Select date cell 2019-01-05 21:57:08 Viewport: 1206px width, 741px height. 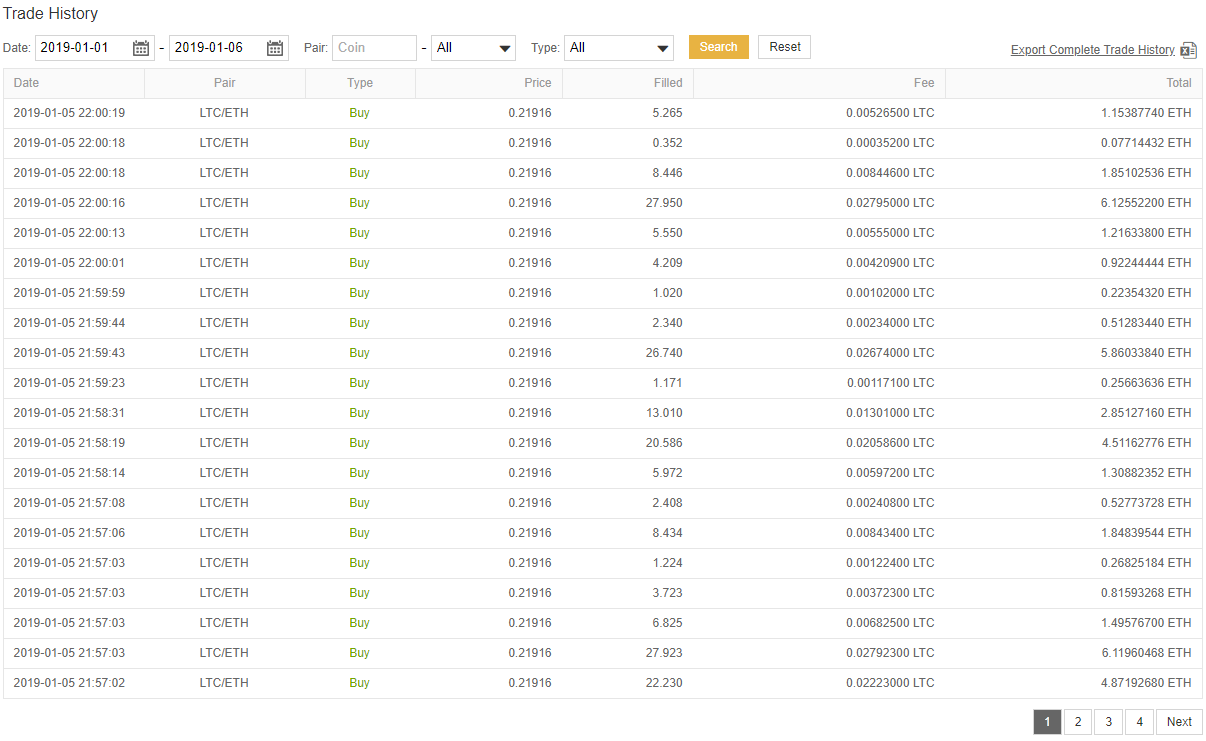69,503
